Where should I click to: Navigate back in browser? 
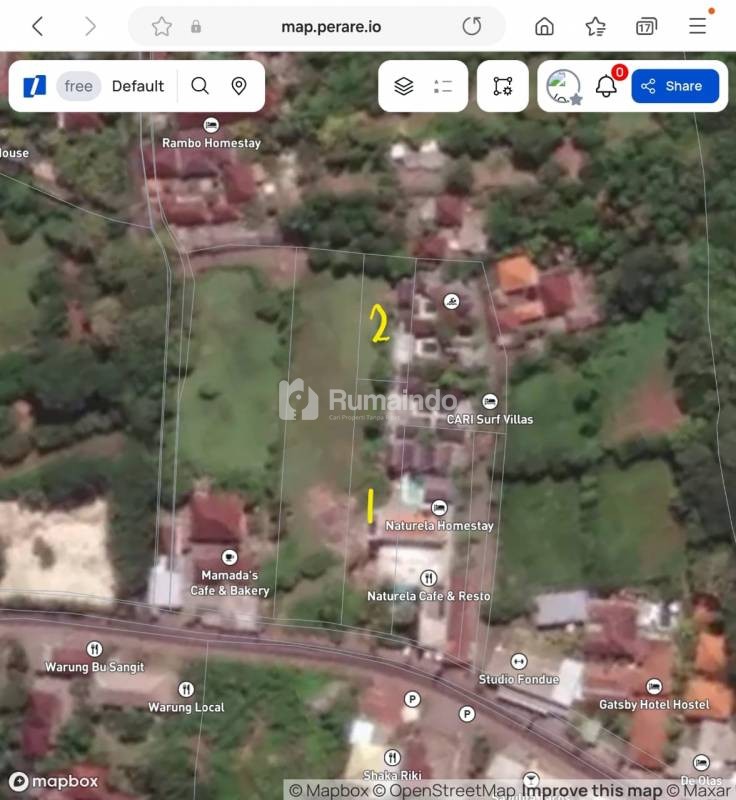click(x=38, y=27)
